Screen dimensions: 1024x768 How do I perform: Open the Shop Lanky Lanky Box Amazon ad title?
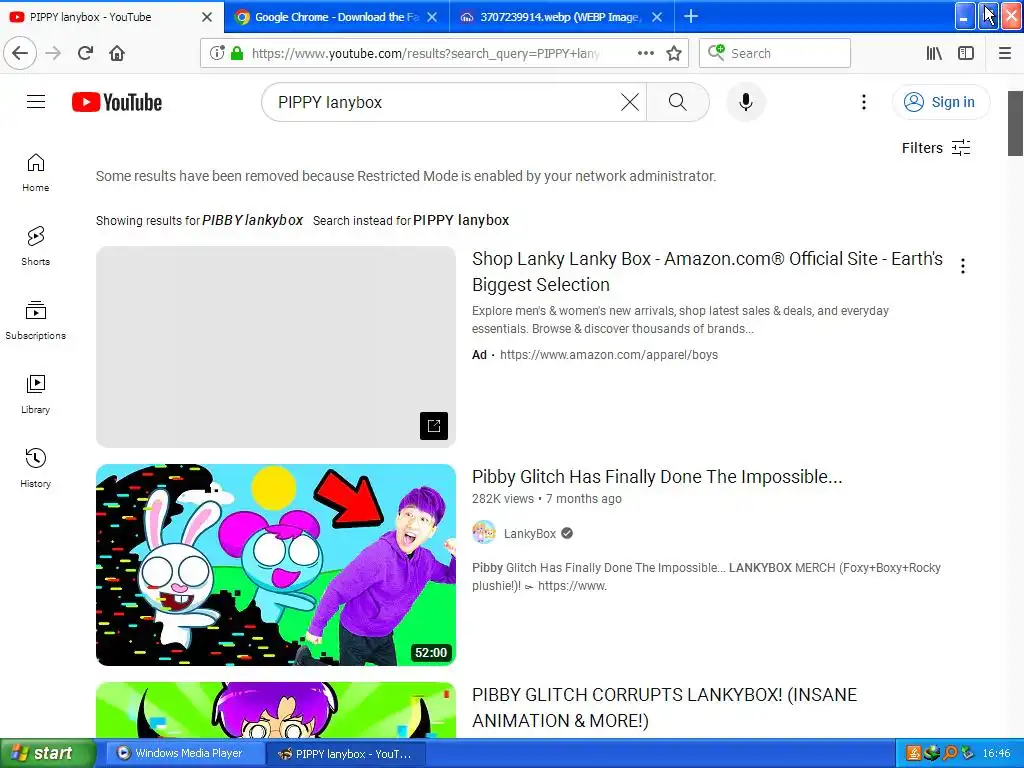click(707, 272)
